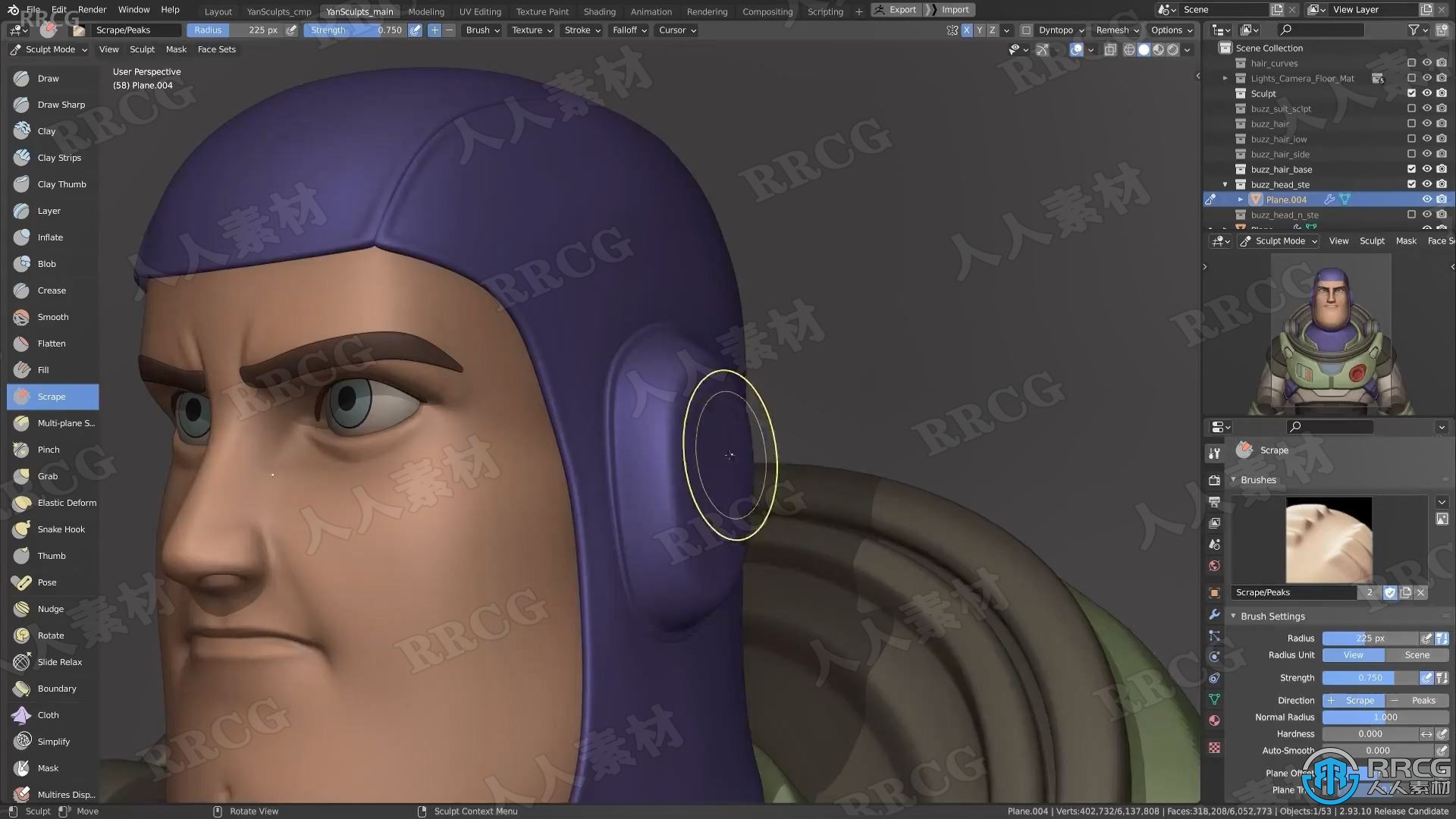Screen dimensions: 1456x819
Task: Set Radius Unit to Scene
Action: [x=1417, y=655]
